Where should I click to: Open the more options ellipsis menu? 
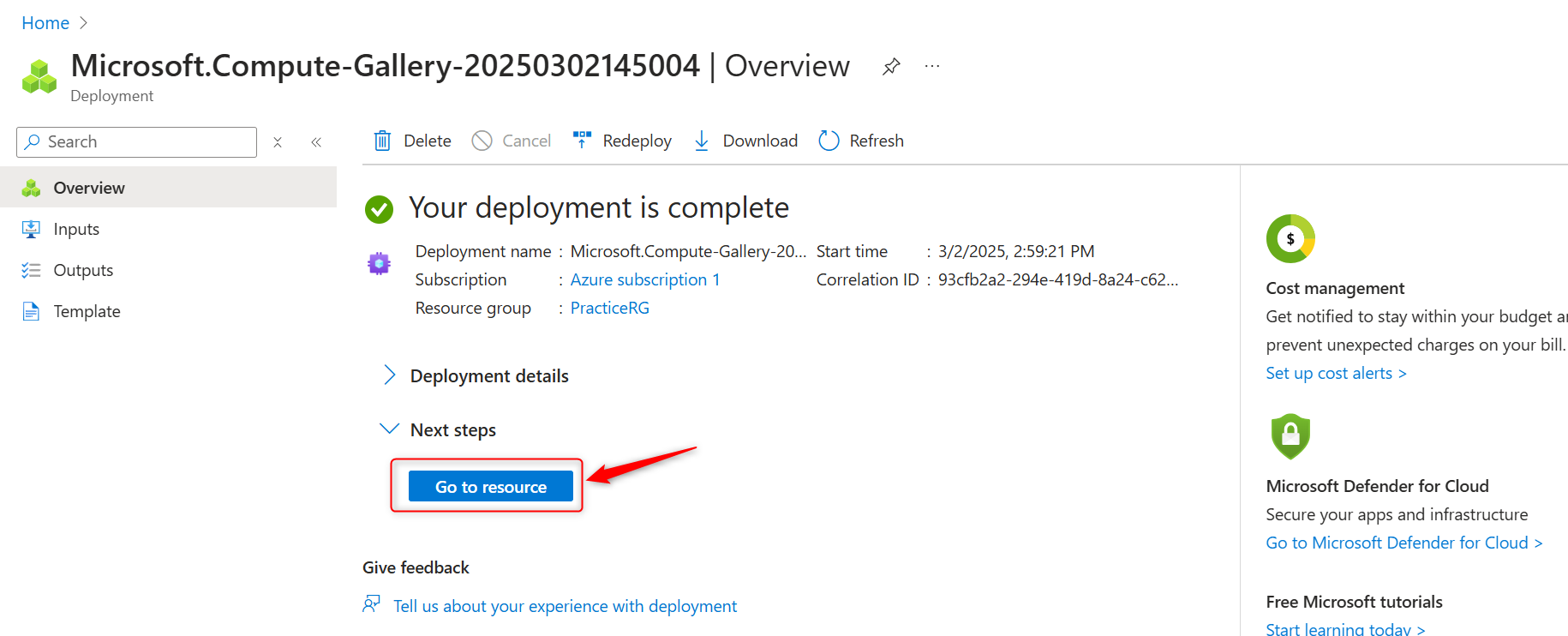point(932,66)
